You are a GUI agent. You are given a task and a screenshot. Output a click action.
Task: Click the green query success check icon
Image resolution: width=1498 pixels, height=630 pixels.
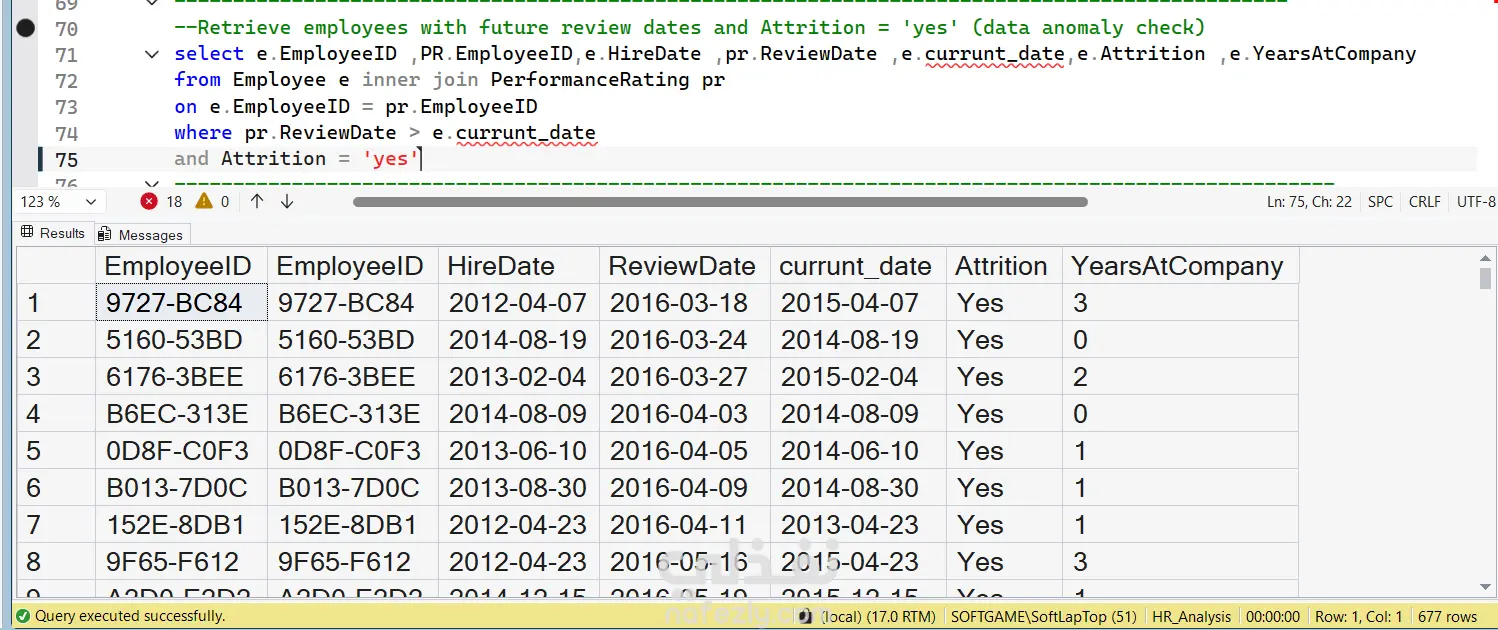click(x=23, y=616)
